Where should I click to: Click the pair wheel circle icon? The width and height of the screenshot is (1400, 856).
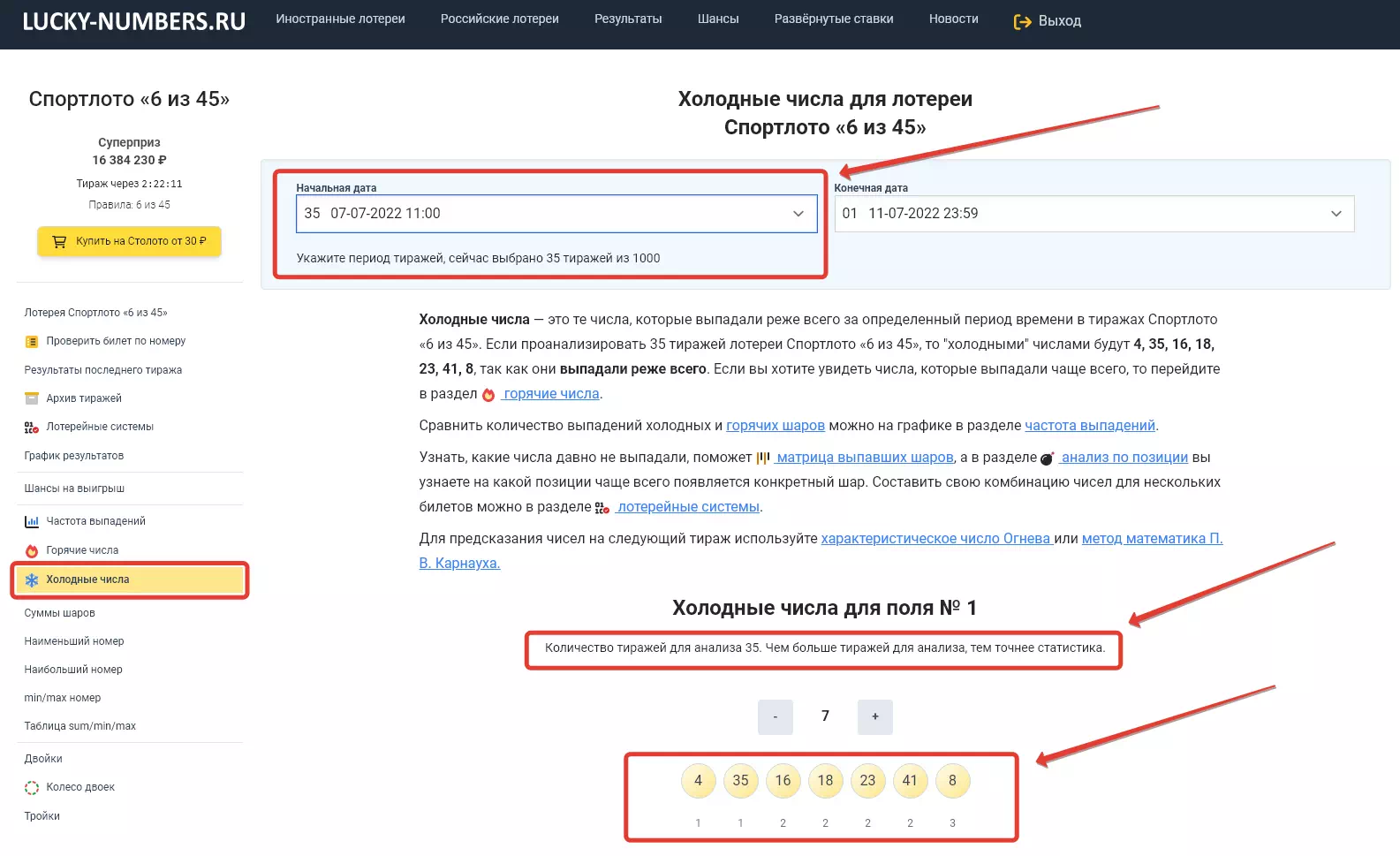click(x=32, y=787)
